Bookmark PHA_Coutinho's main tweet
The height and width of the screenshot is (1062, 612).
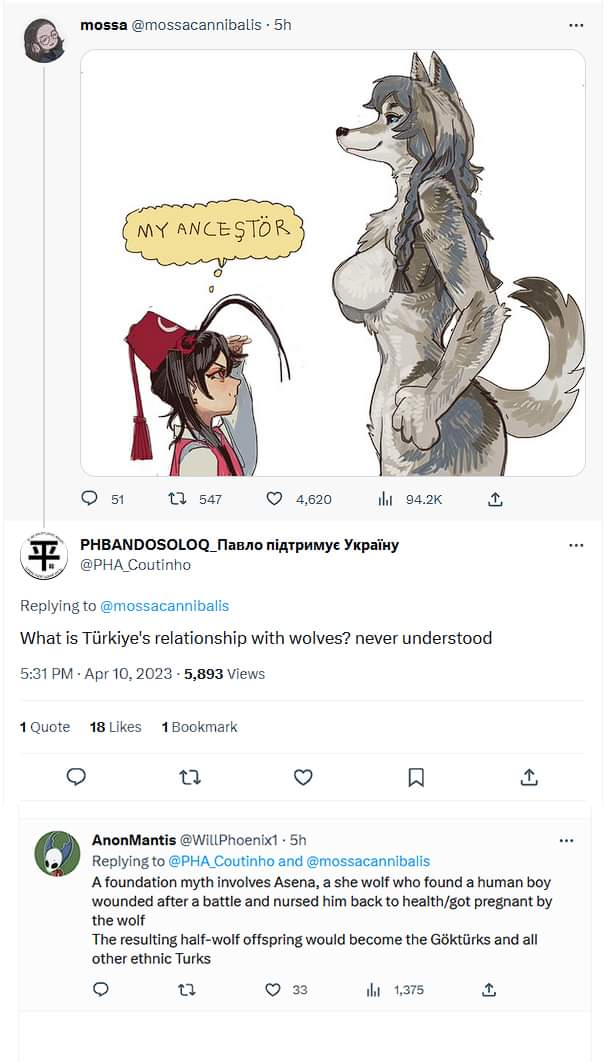pyautogui.click(x=416, y=777)
